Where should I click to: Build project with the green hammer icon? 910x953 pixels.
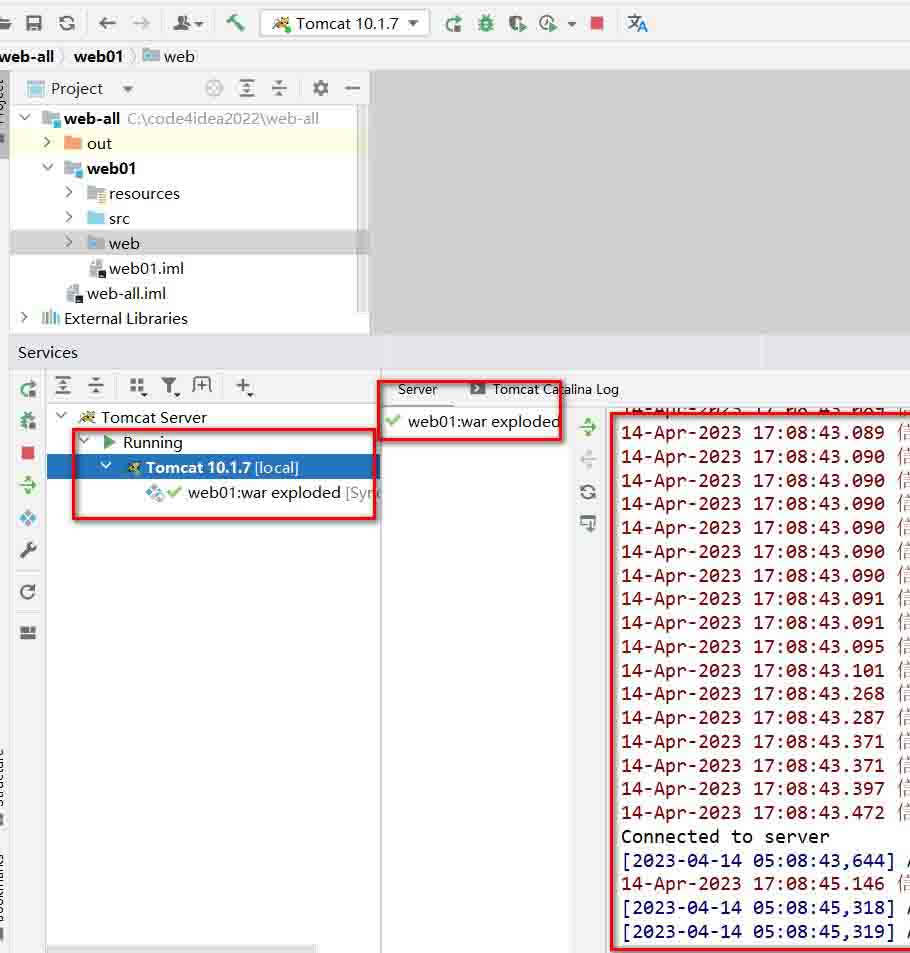click(x=235, y=23)
